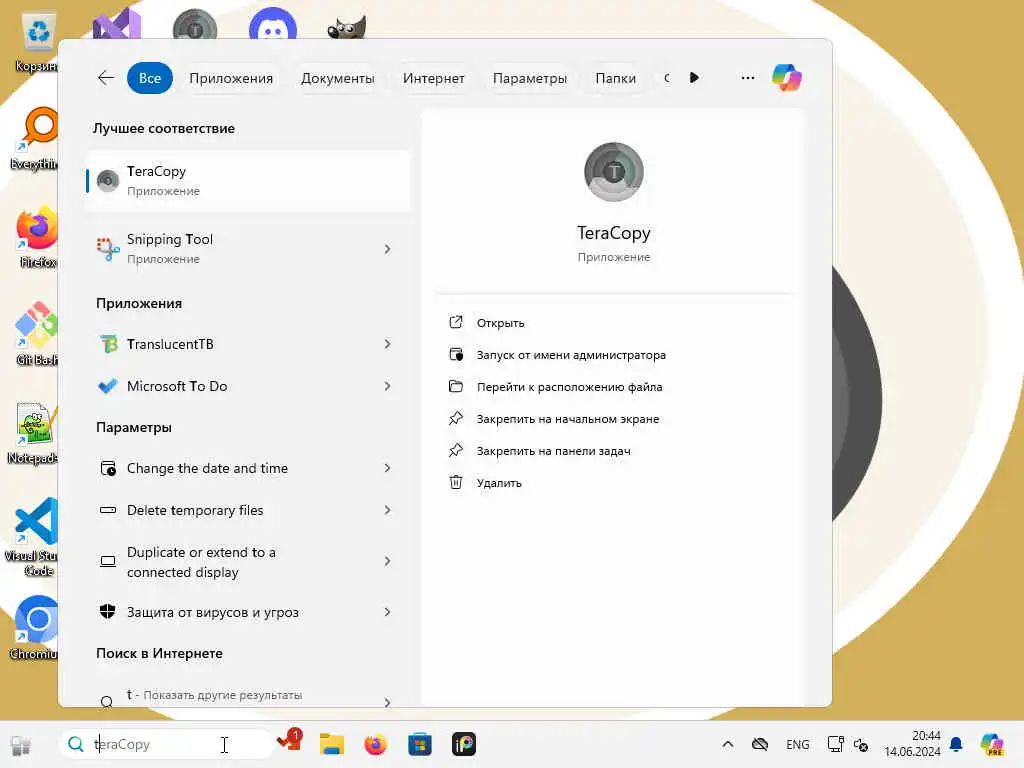Select the Visual Studio Code desktop shortcut
1024x768 pixels.
pyautogui.click(x=31, y=537)
